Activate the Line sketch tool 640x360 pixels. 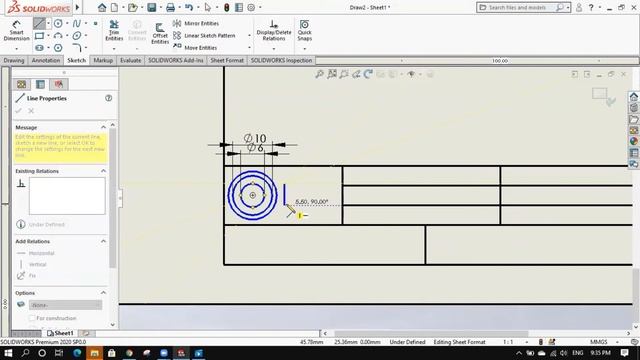coord(39,24)
